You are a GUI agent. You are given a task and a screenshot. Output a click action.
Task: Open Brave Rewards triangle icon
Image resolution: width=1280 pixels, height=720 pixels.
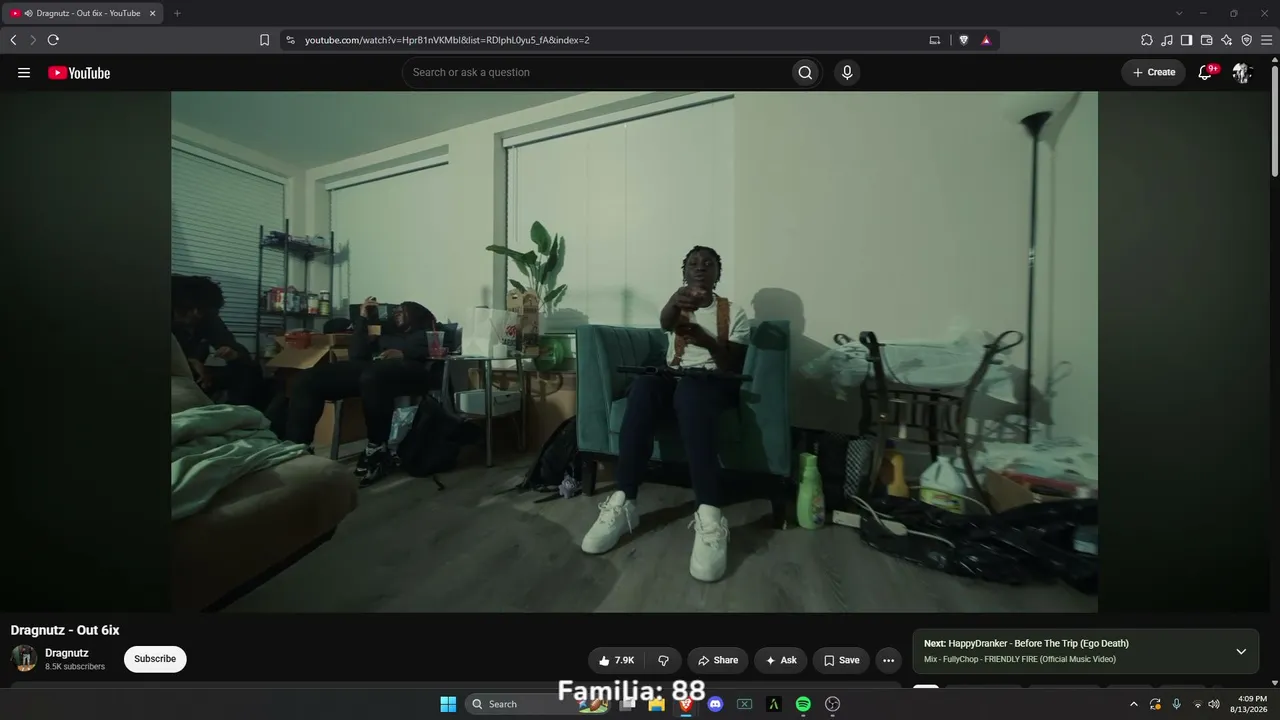986,40
